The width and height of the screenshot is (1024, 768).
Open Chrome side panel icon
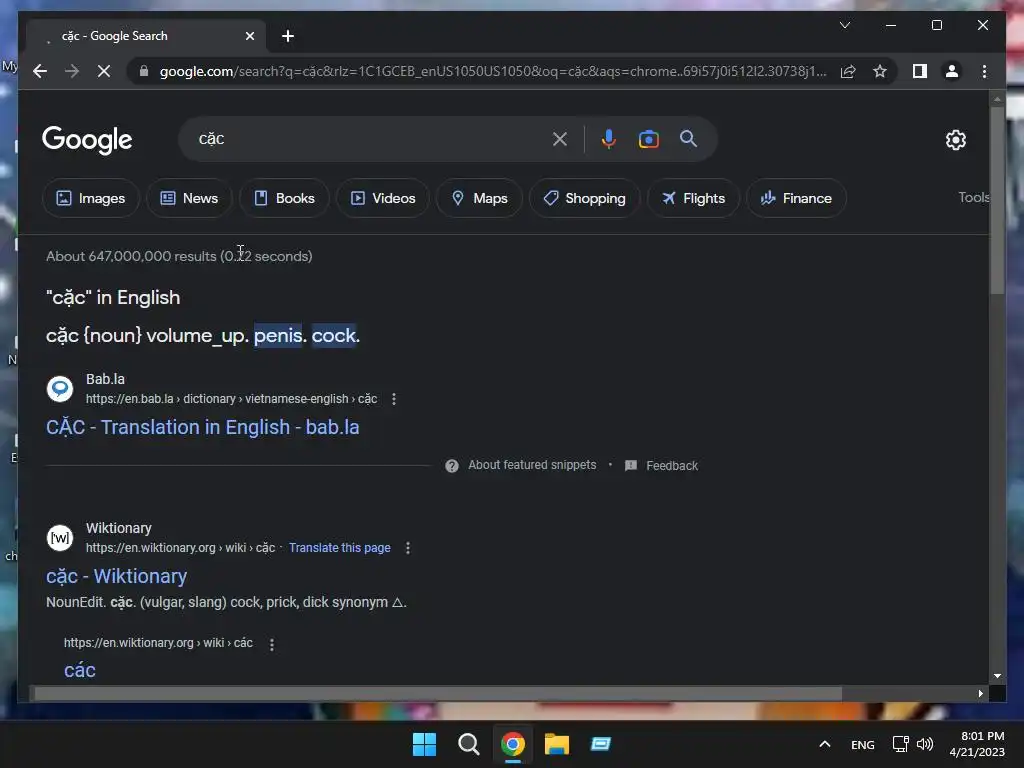pos(920,71)
